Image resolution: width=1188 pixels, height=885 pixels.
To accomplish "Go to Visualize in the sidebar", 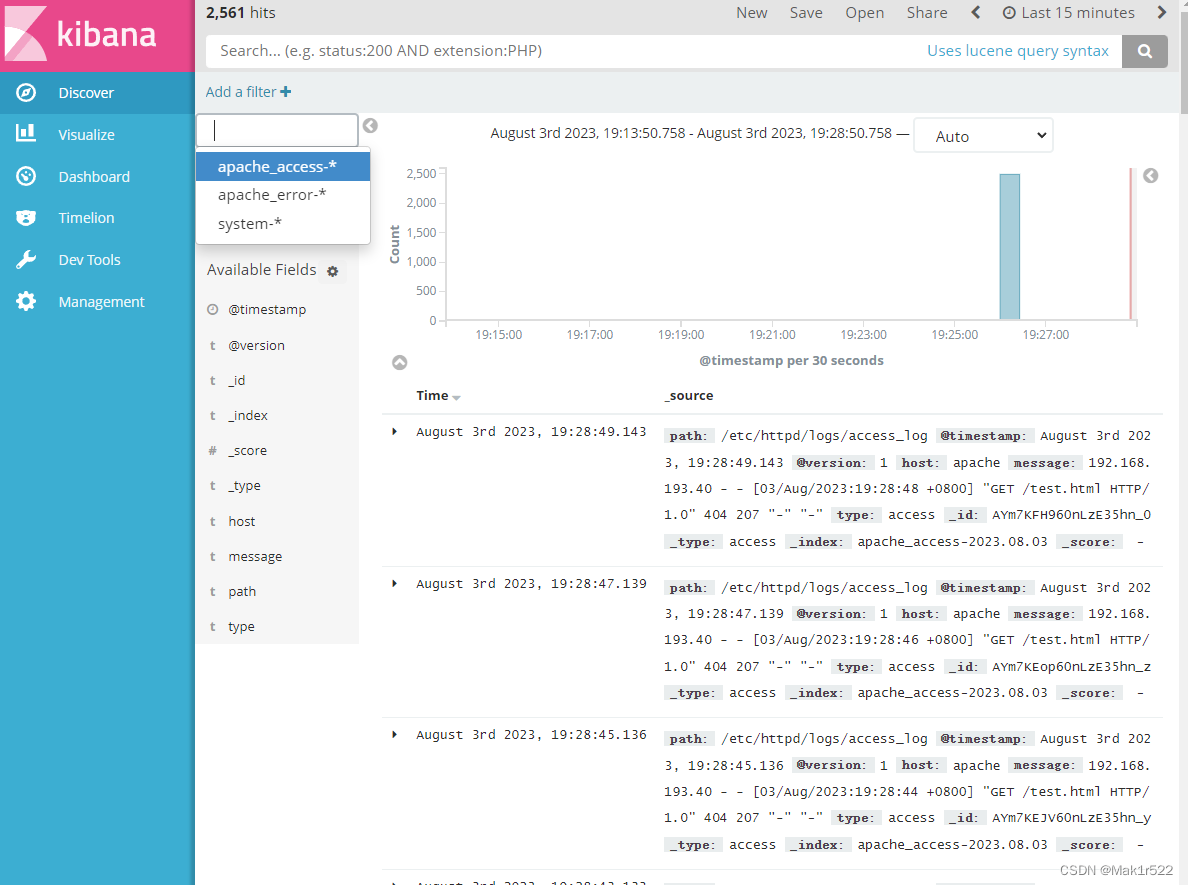I will pyautogui.click(x=97, y=134).
